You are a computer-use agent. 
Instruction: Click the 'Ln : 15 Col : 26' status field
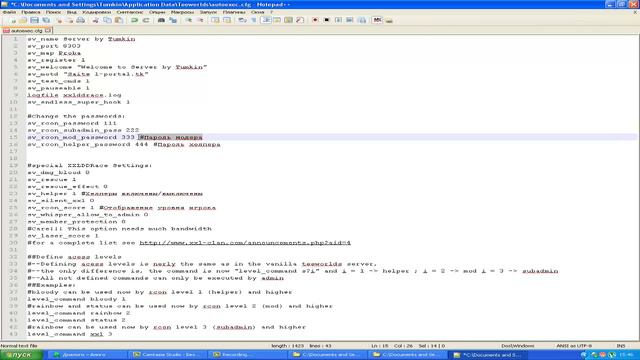click(x=391, y=346)
